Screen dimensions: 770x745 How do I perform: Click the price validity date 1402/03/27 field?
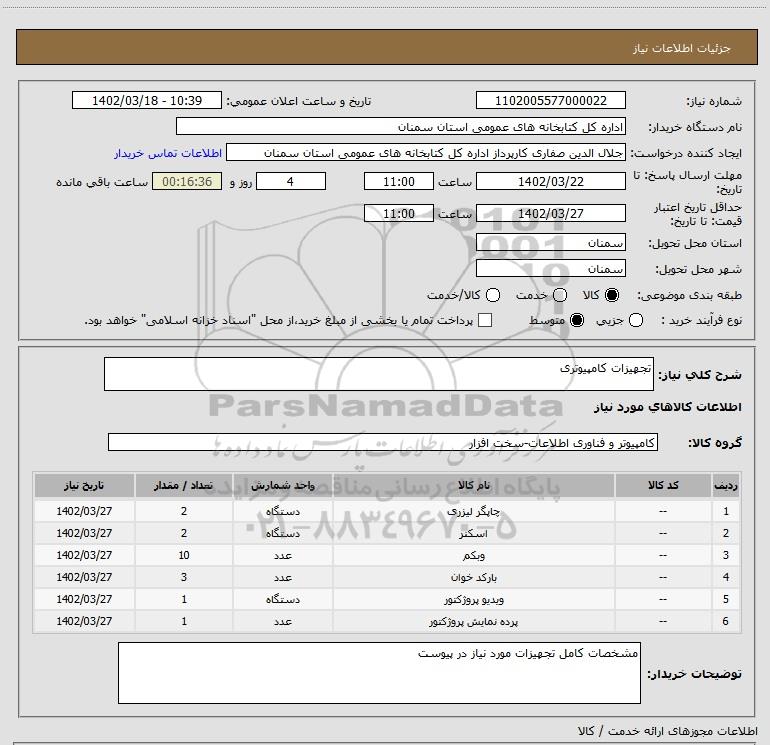pyautogui.click(x=550, y=213)
